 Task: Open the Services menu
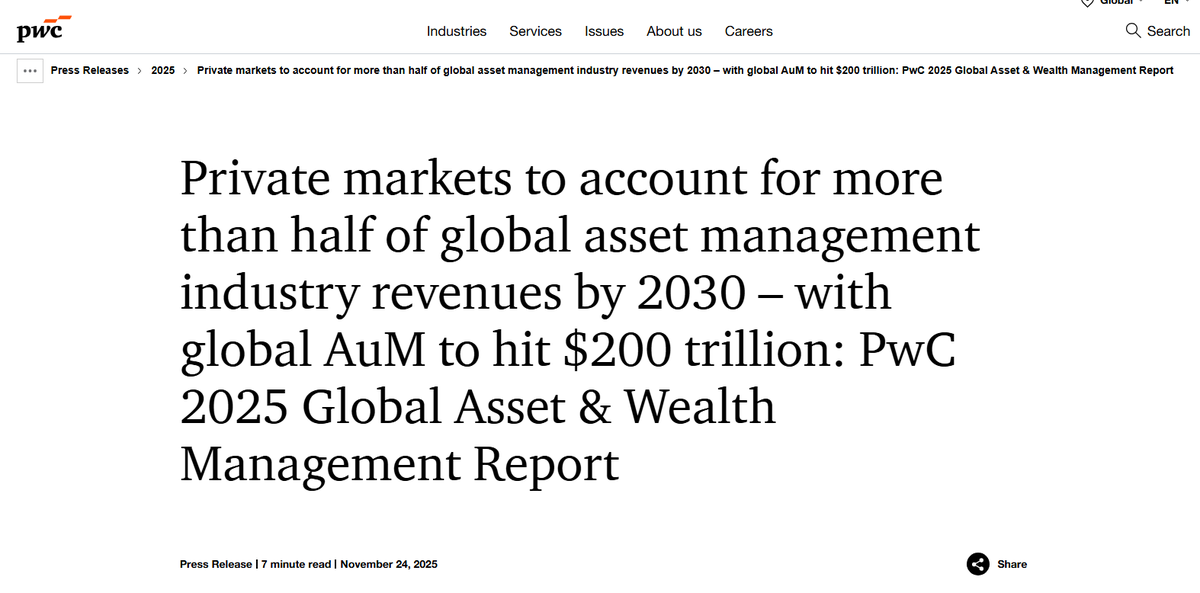[x=535, y=31]
